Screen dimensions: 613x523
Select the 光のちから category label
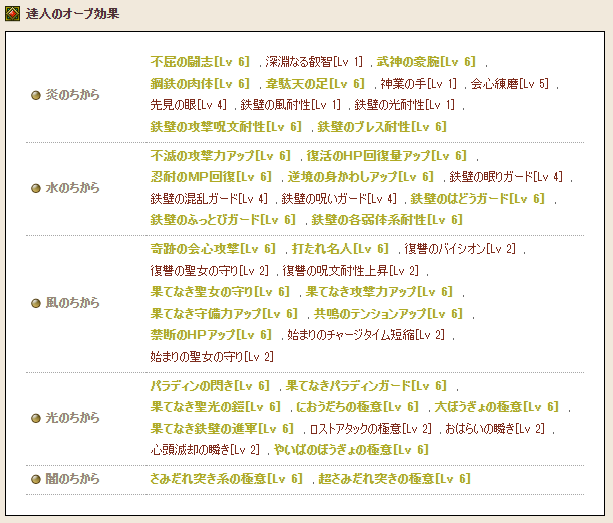tap(72, 417)
